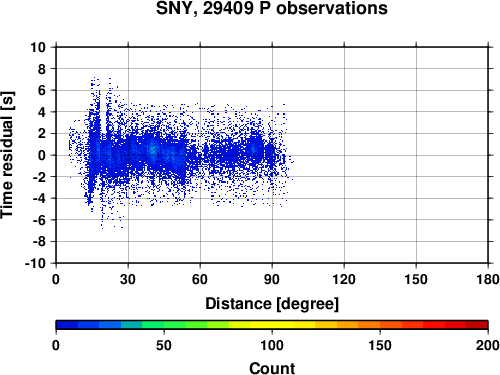
Task: Click the x-axis tick label 180
Action: 488,279
